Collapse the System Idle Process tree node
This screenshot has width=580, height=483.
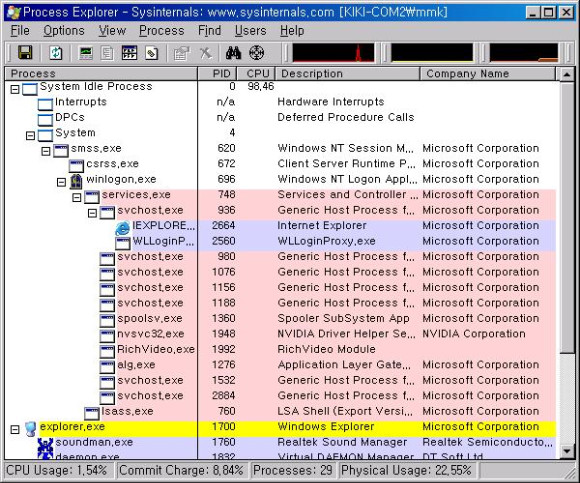15,89
